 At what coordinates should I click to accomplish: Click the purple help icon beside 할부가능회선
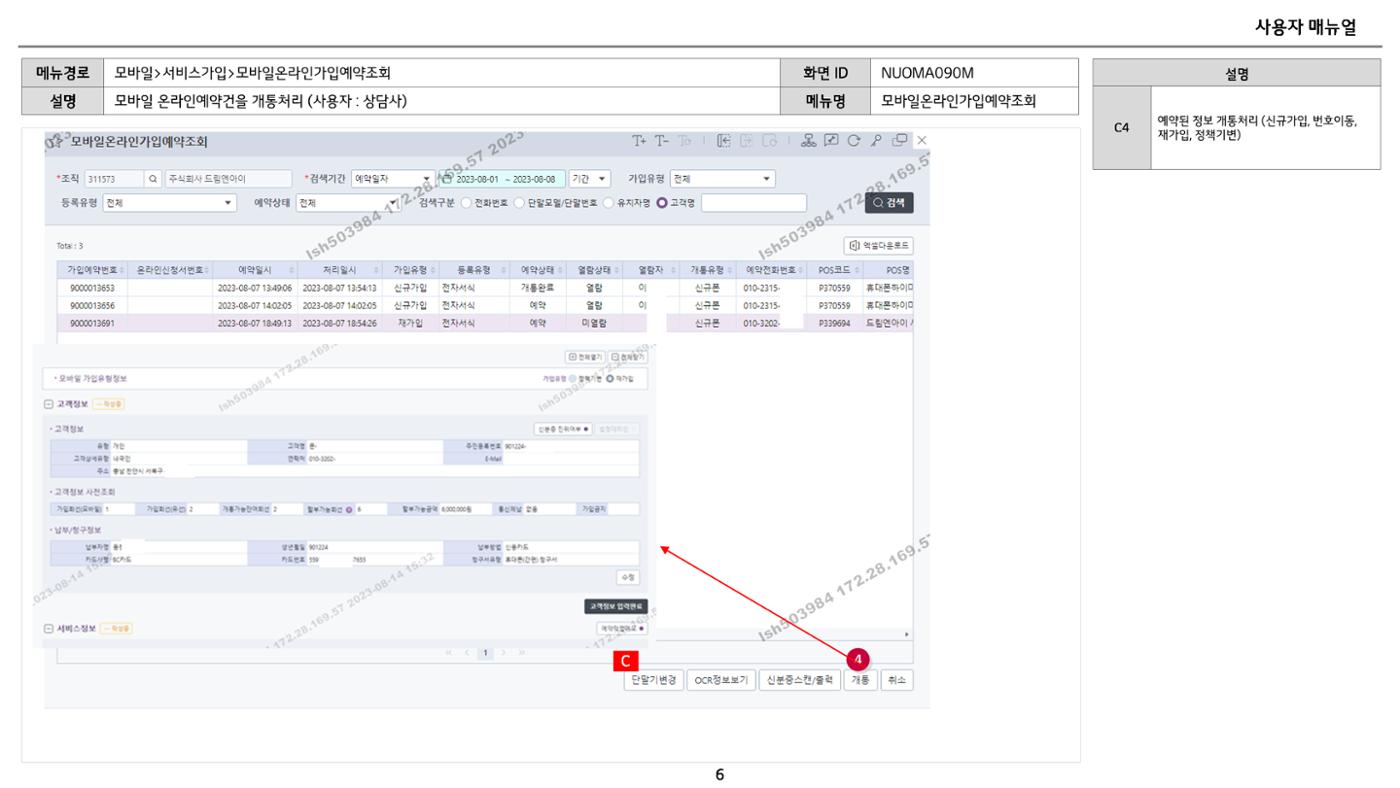click(x=349, y=508)
